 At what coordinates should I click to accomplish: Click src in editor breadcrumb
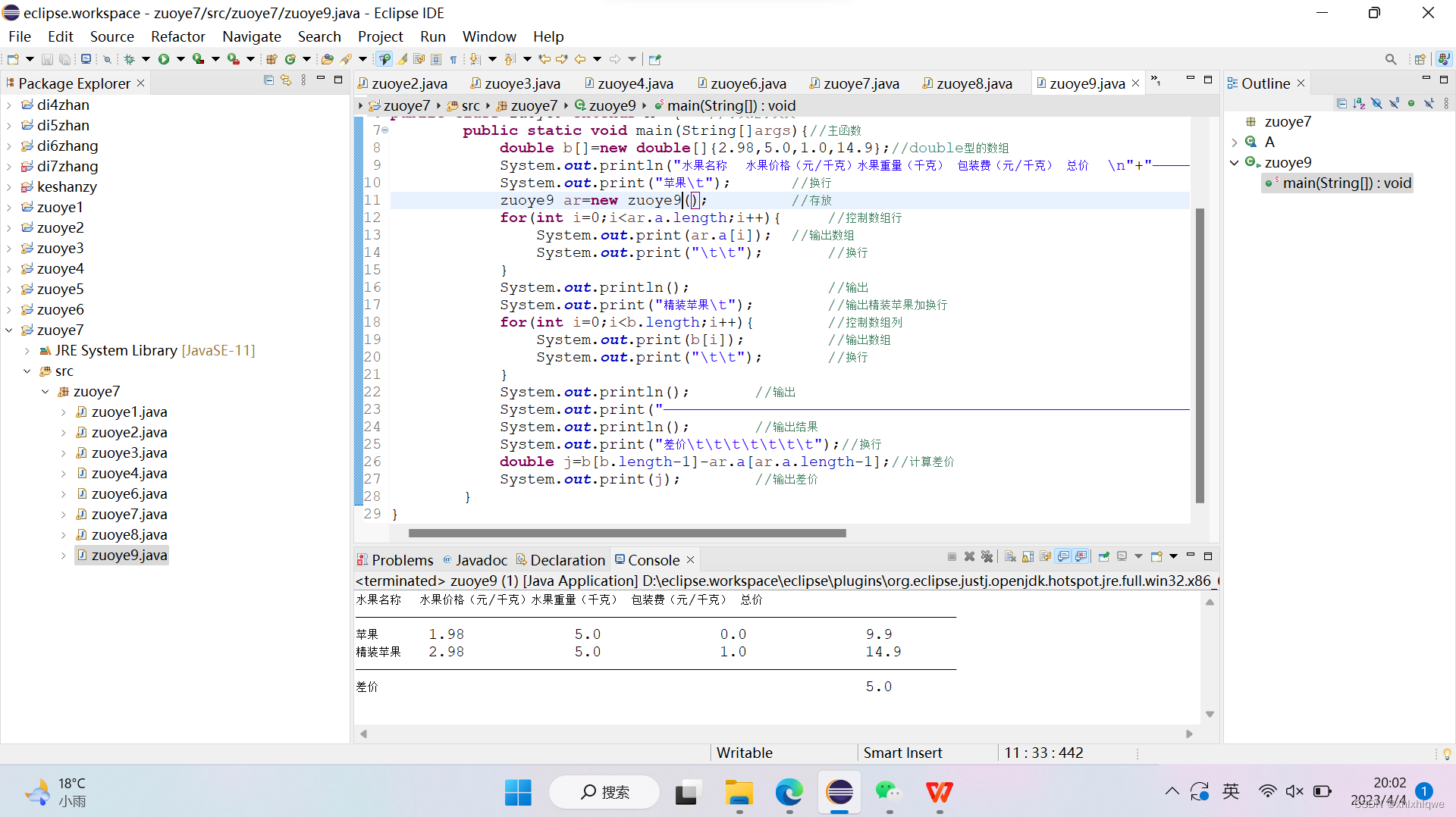[463, 106]
